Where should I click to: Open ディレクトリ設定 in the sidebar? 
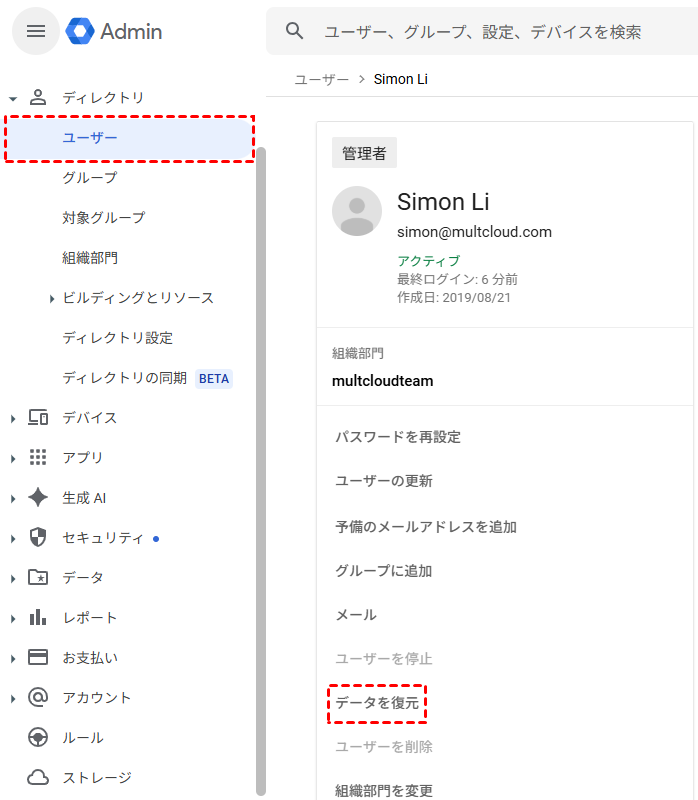pyautogui.click(x=117, y=337)
